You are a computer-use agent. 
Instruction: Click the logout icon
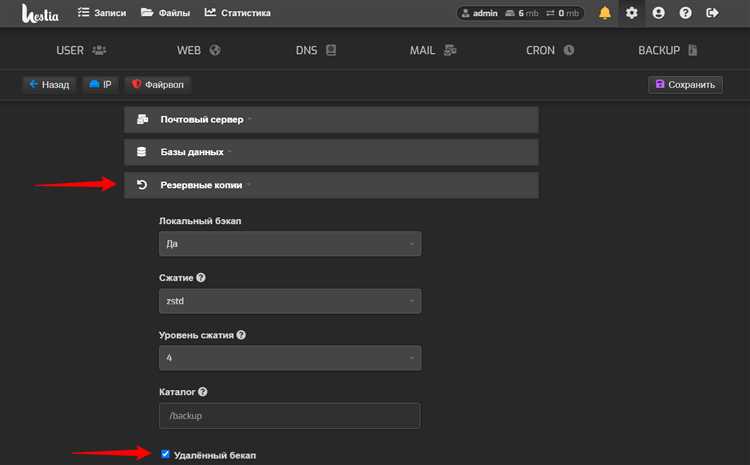coord(712,13)
